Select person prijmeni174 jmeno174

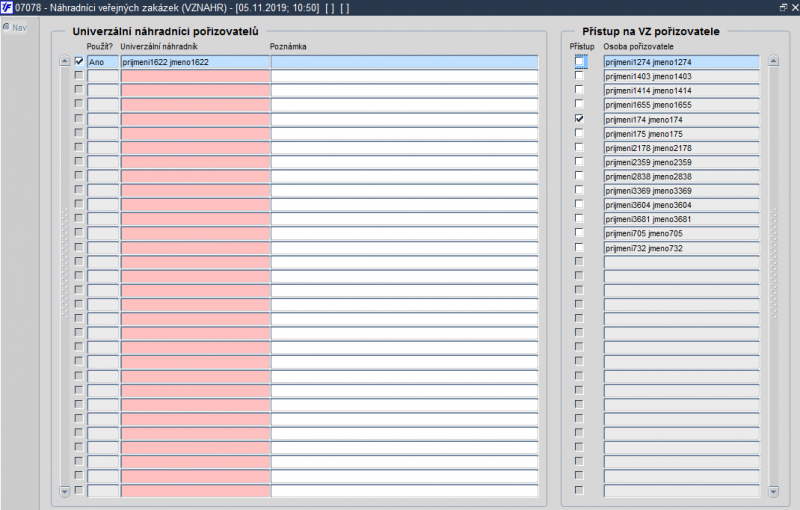point(681,120)
